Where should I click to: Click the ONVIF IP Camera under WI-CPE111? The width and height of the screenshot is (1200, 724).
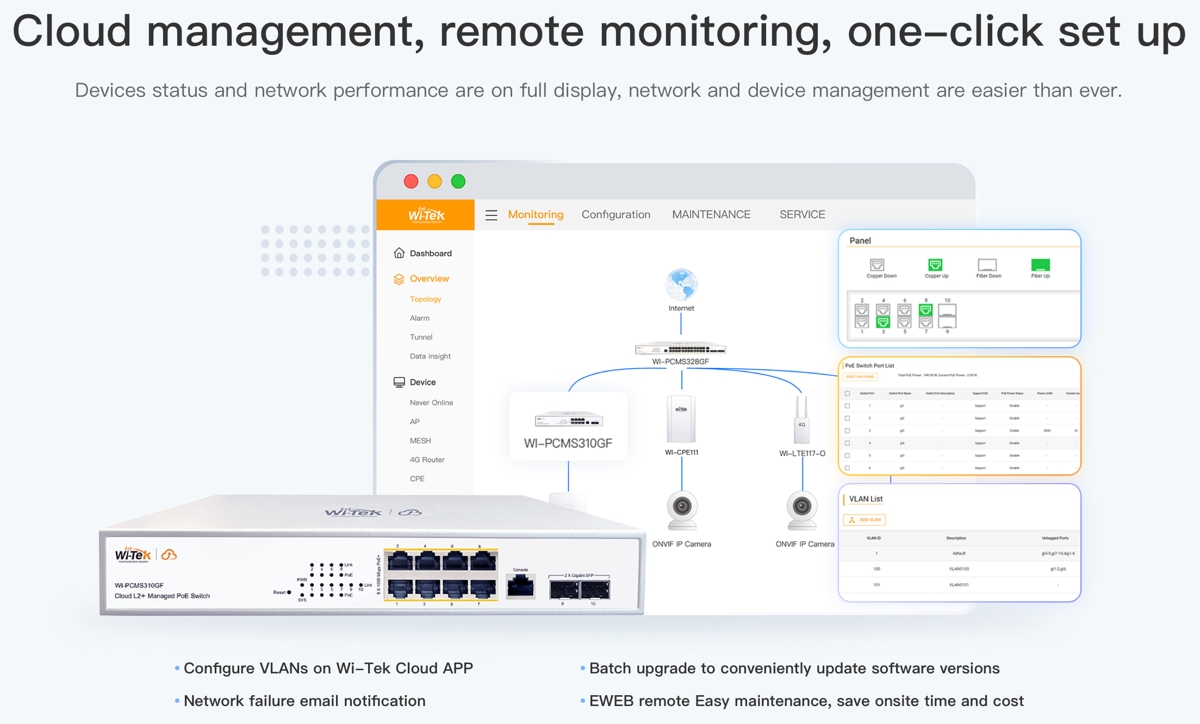(x=682, y=510)
